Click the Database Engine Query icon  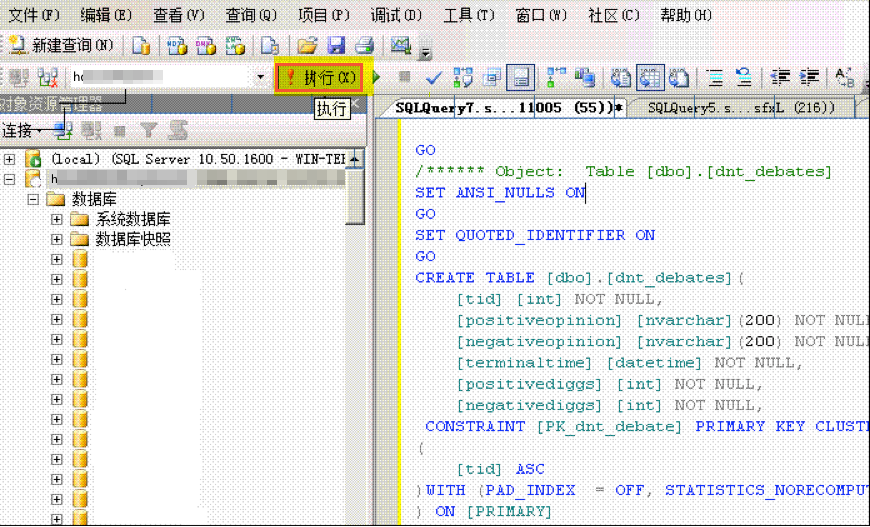tap(141, 45)
